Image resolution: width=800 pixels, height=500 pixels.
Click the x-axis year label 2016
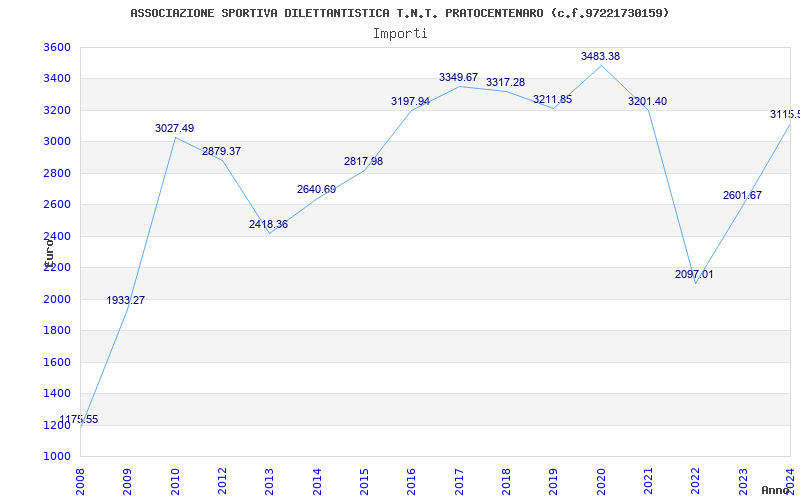tap(412, 482)
